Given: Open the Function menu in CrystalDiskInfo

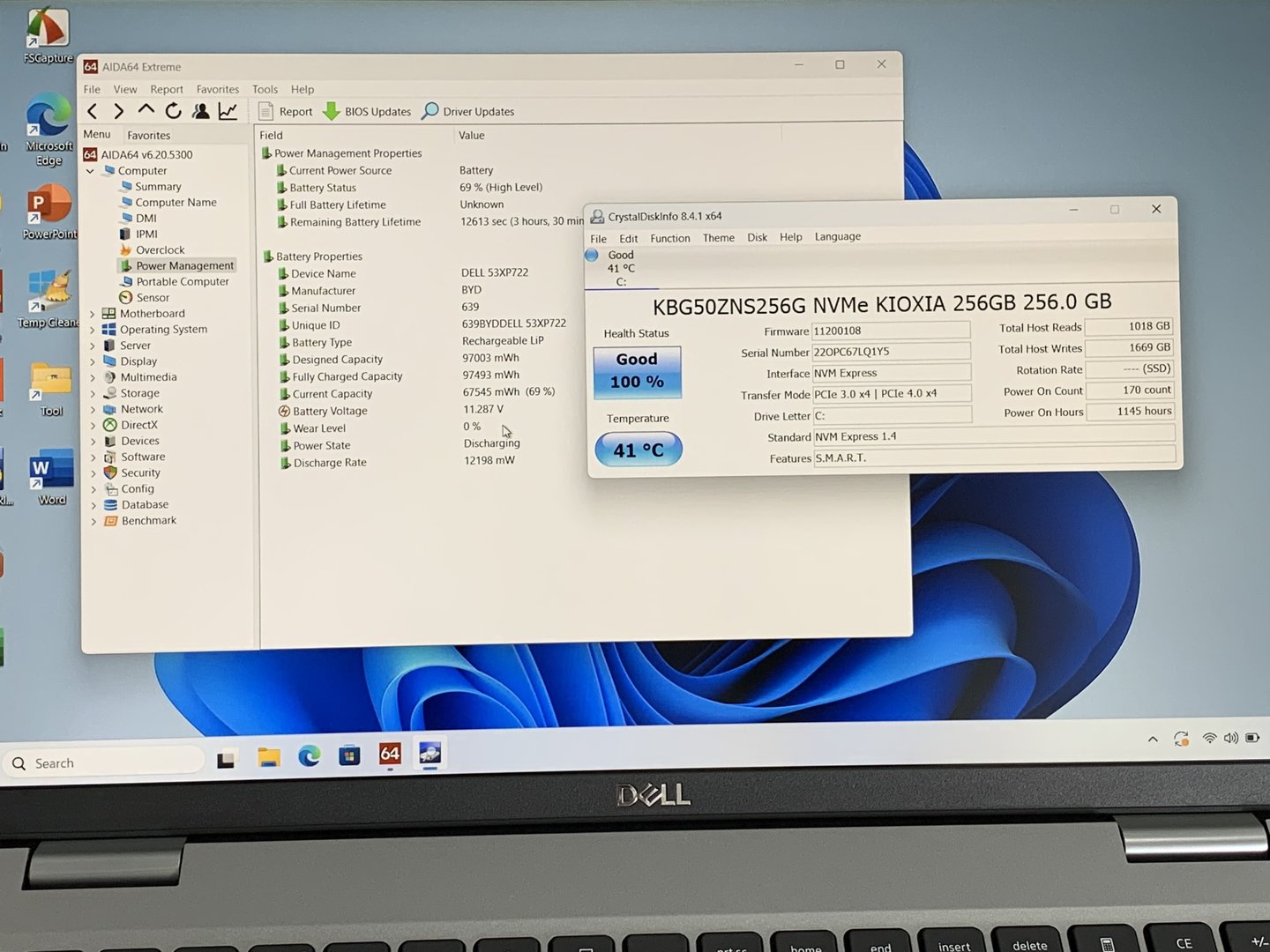Looking at the screenshot, I should pyautogui.click(x=669, y=238).
